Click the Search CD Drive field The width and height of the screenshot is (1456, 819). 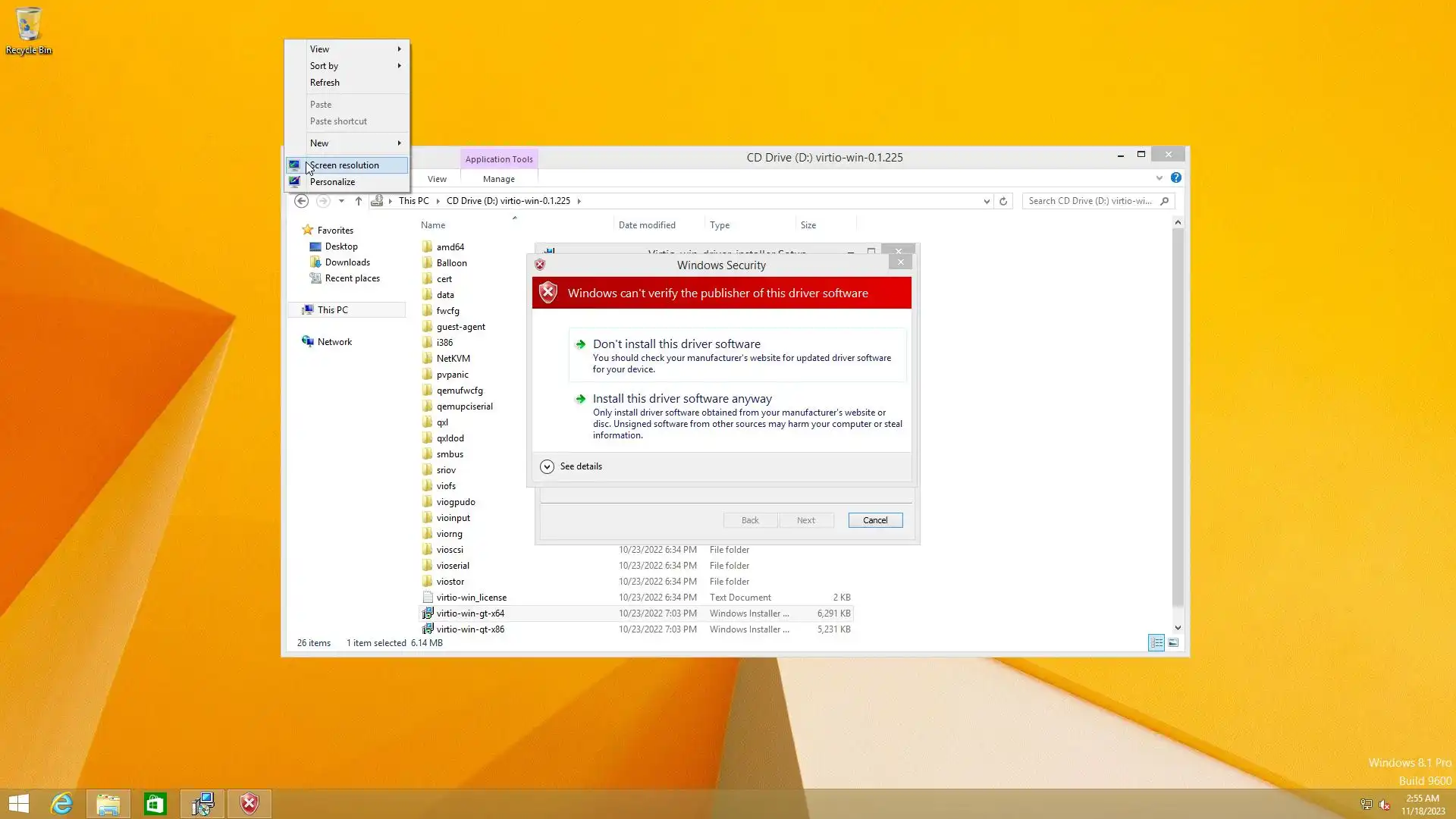tap(1089, 201)
